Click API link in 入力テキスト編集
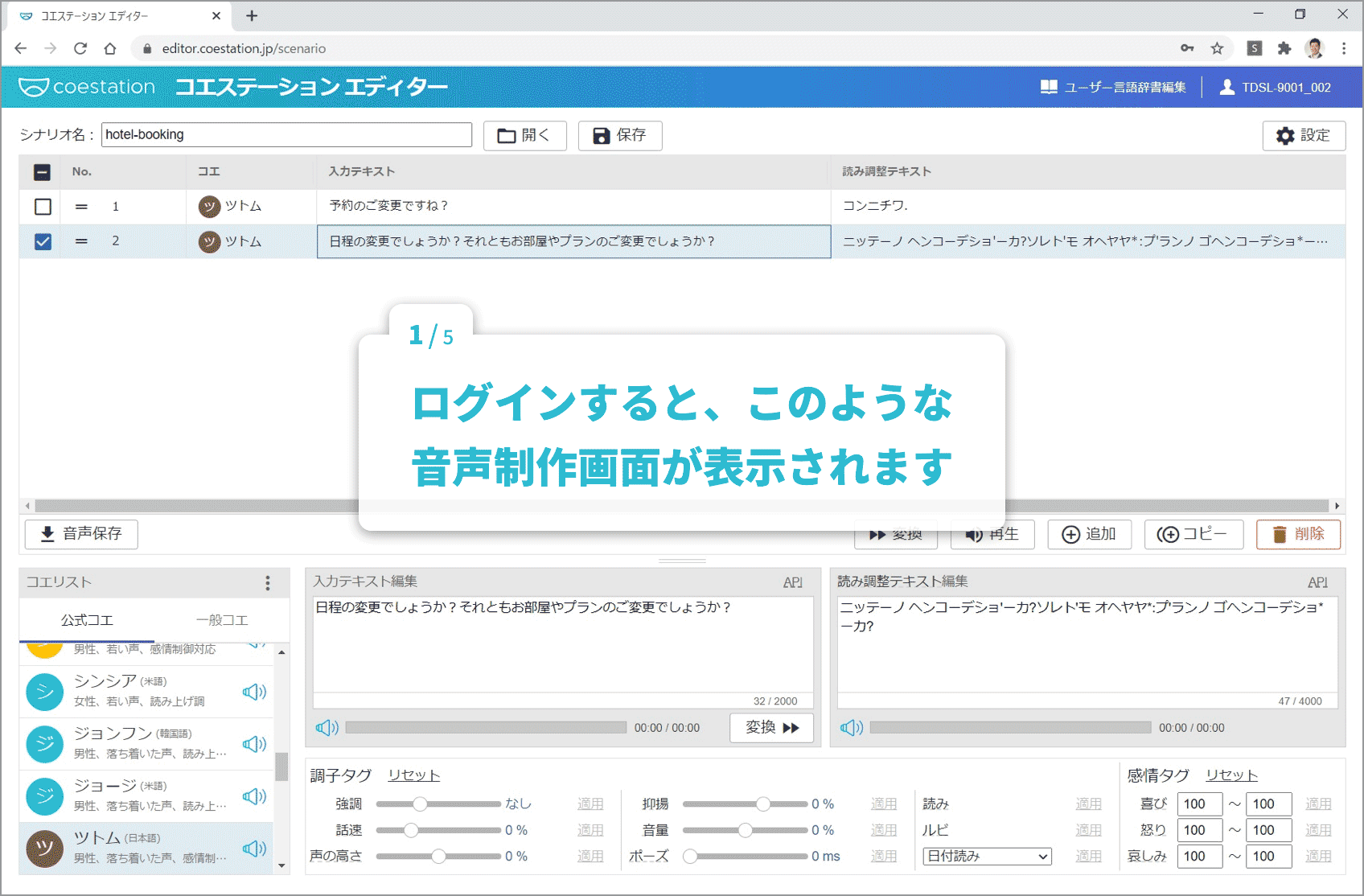Screen dimensions: 1364x896 pyautogui.click(x=792, y=582)
